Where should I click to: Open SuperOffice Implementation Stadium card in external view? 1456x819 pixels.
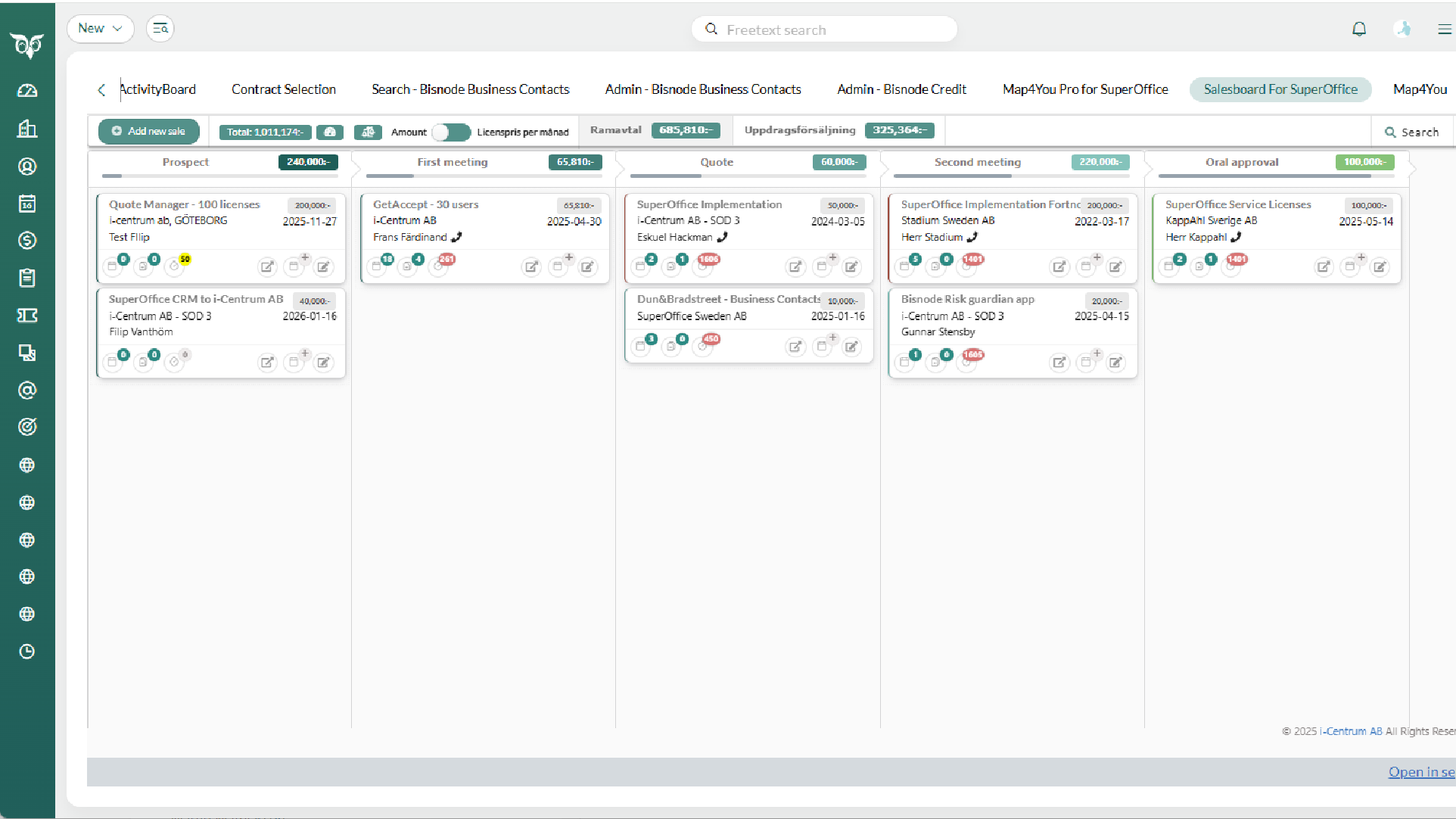1059,266
